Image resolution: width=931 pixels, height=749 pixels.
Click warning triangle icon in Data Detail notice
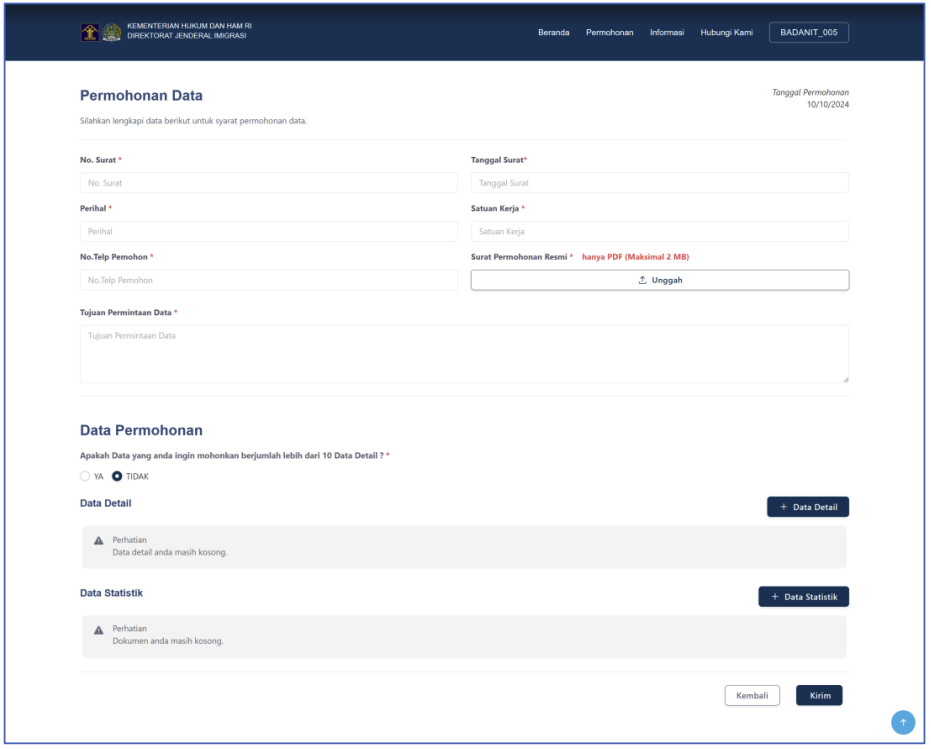[x=98, y=540]
